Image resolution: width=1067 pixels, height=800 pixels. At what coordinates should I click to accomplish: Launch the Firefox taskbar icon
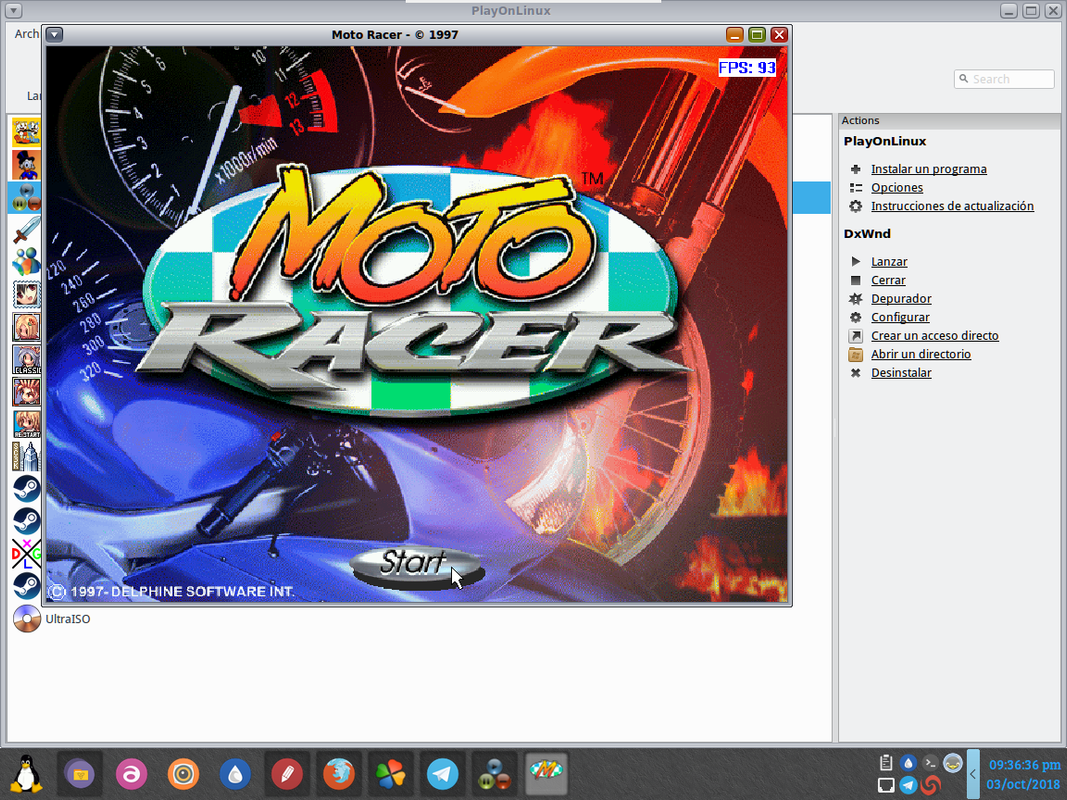pyautogui.click(x=338, y=773)
